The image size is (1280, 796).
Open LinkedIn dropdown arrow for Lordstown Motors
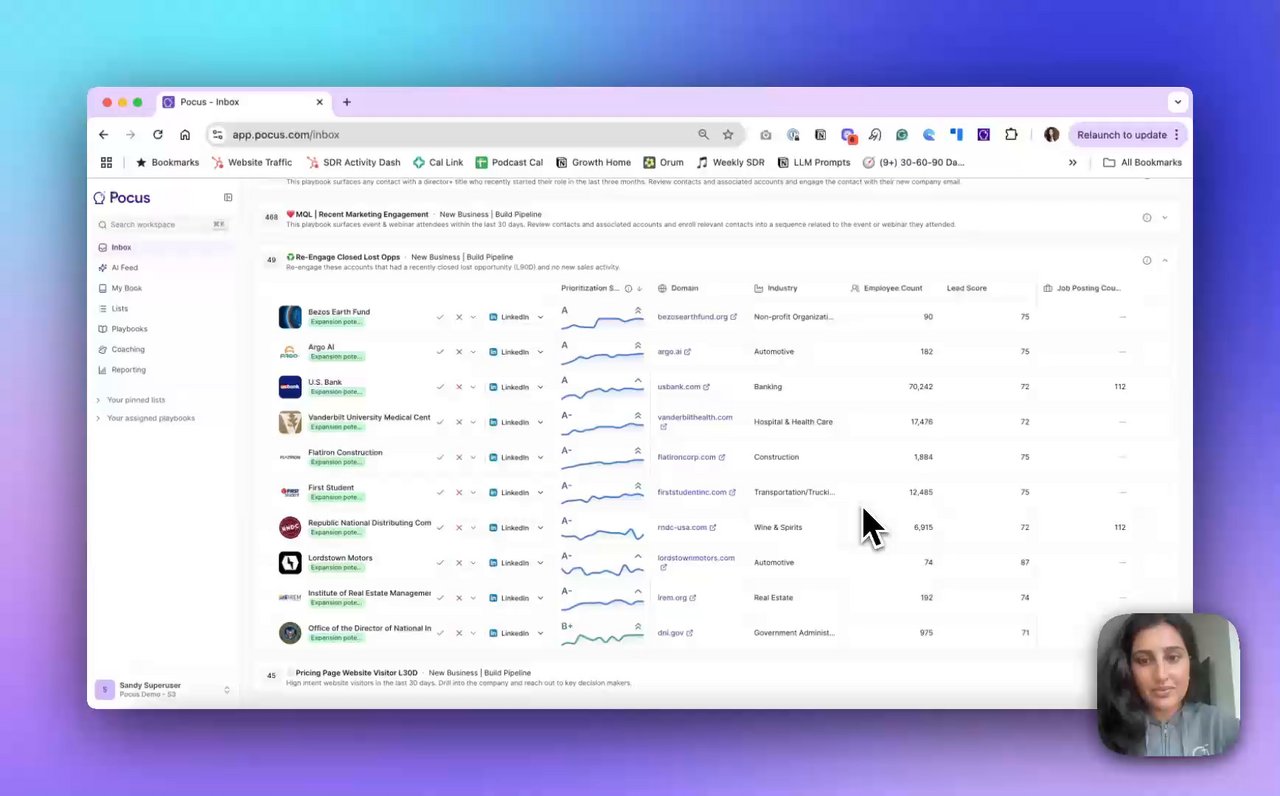point(541,563)
